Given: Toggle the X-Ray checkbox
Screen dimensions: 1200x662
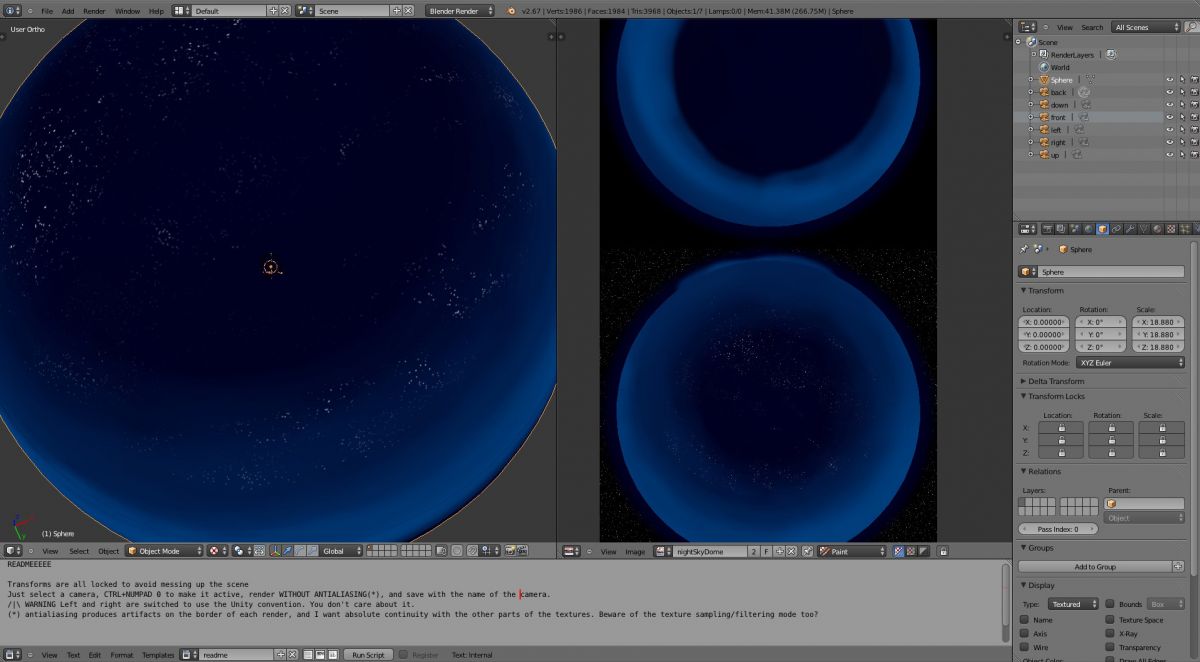Looking at the screenshot, I should click(x=1111, y=633).
